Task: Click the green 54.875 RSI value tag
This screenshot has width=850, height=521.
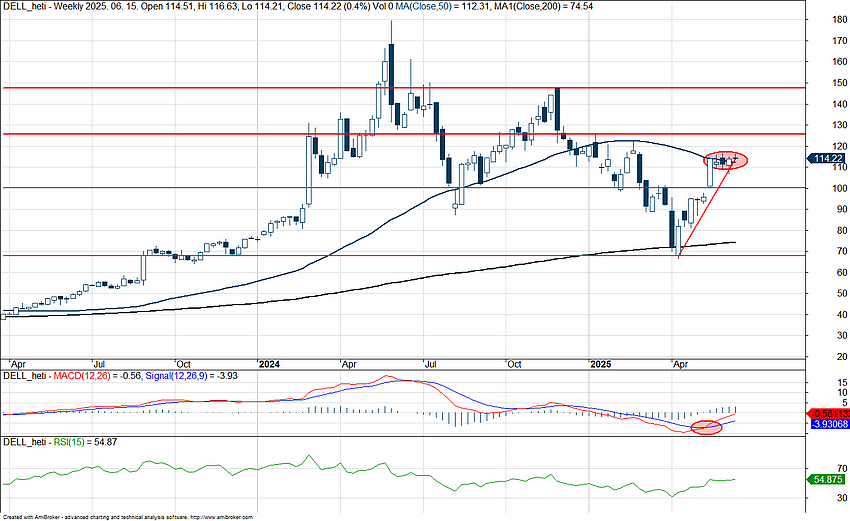Action: click(x=827, y=480)
